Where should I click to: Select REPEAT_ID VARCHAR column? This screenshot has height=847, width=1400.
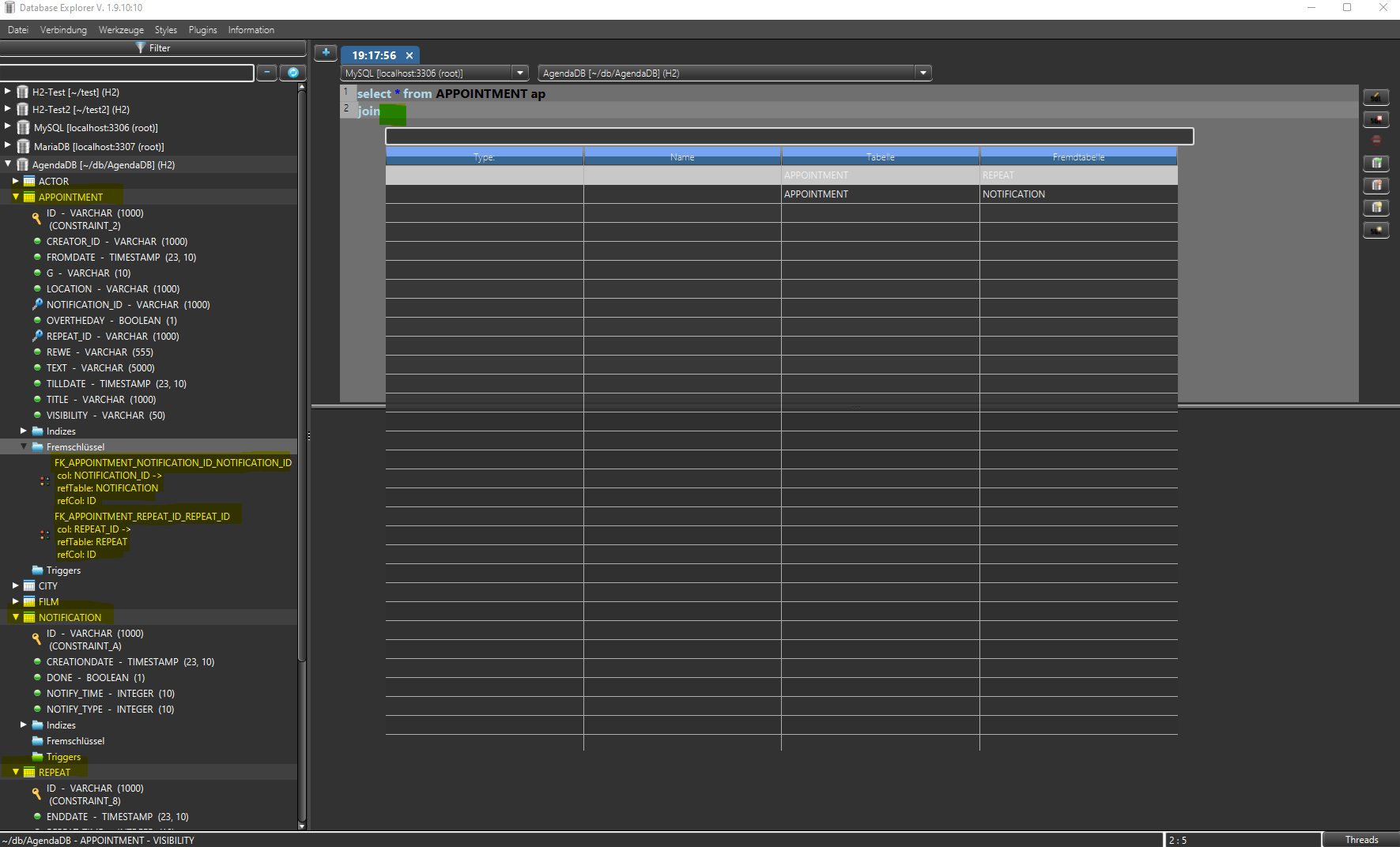click(x=113, y=337)
